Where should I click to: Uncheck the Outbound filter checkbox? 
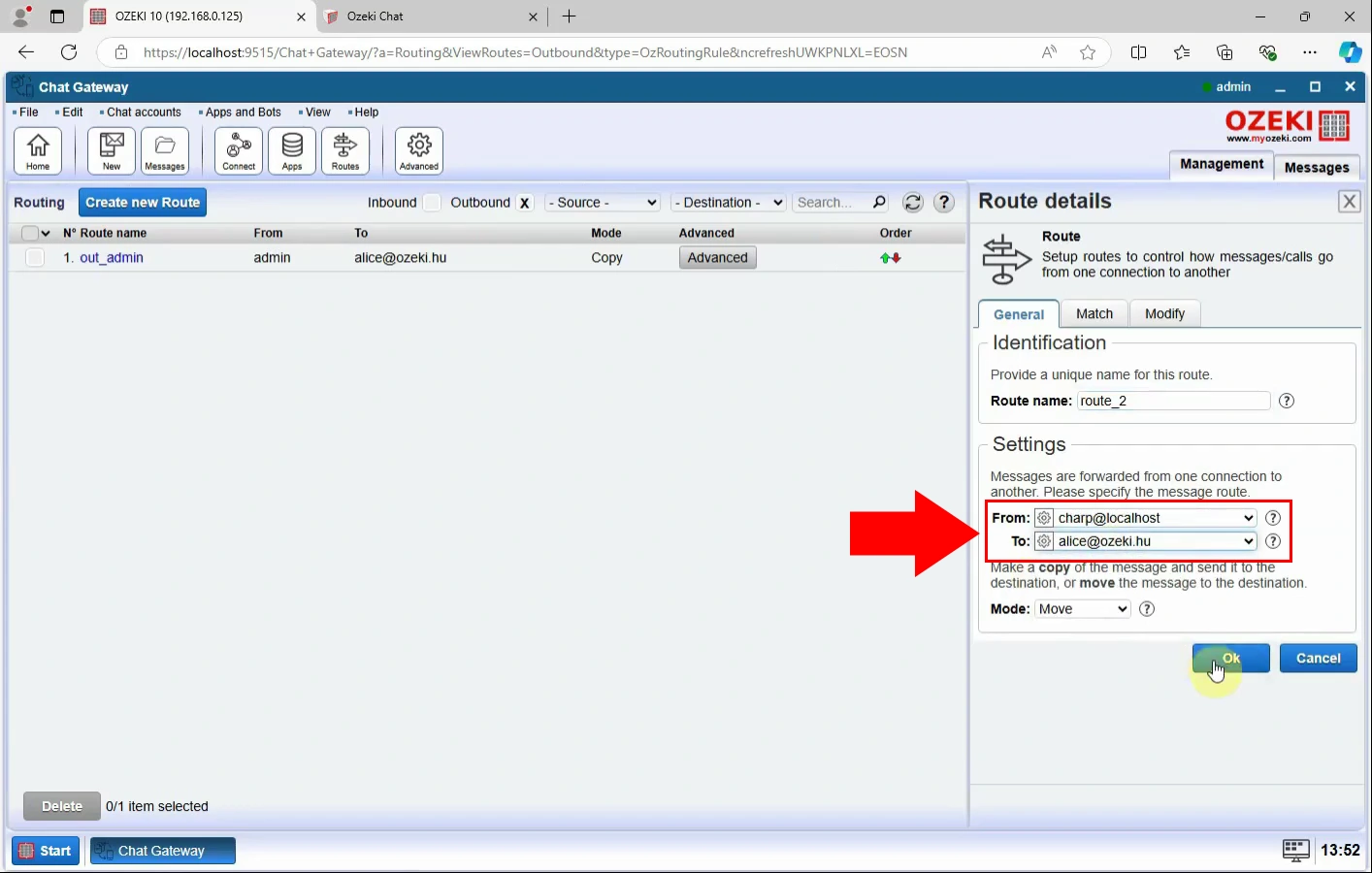click(525, 203)
